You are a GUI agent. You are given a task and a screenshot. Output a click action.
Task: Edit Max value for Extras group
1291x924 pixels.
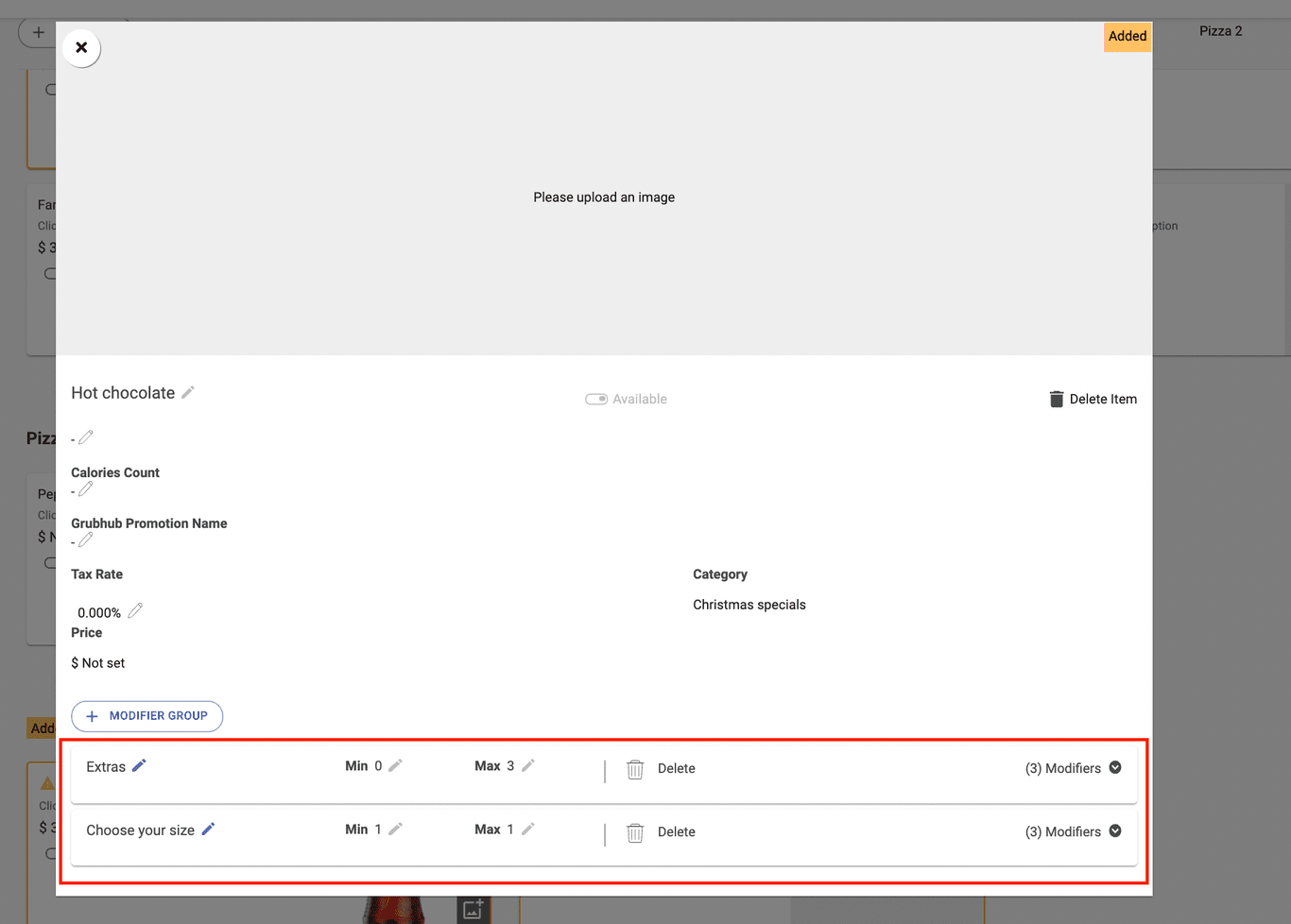point(528,766)
